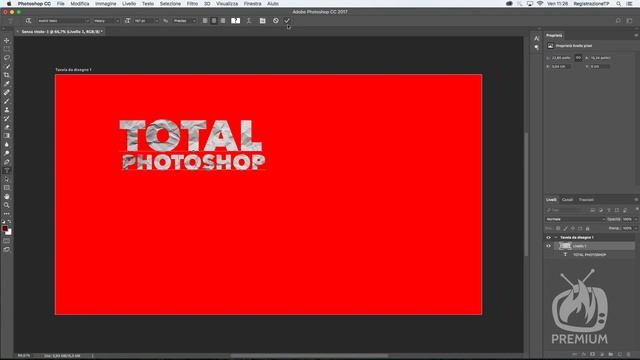The image size is (640, 360).
Task: Open the anti-aliasing method dropdown
Action: [x=184, y=20]
